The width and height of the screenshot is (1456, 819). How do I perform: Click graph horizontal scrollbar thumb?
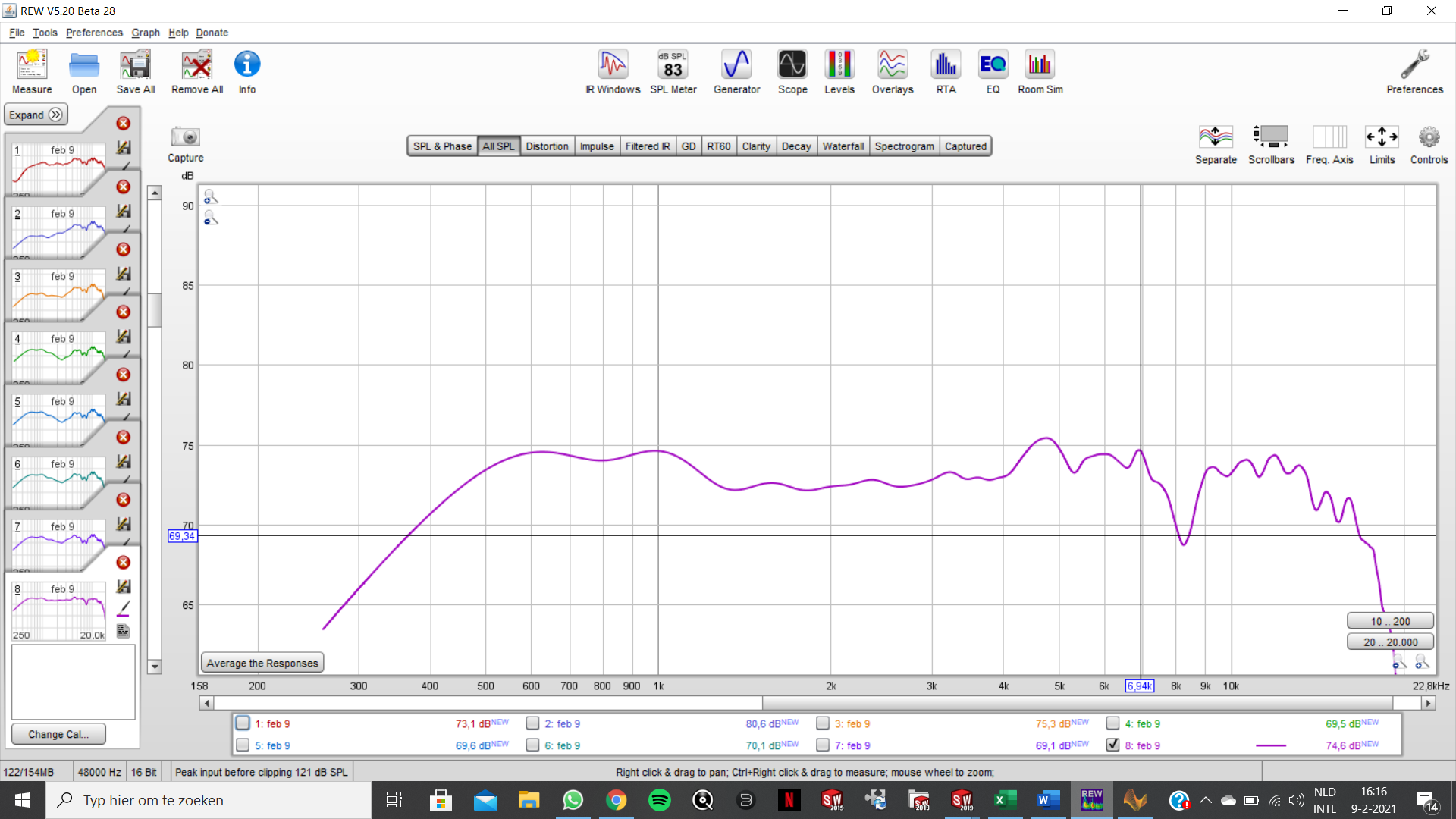pyautogui.click(x=1077, y=703)
